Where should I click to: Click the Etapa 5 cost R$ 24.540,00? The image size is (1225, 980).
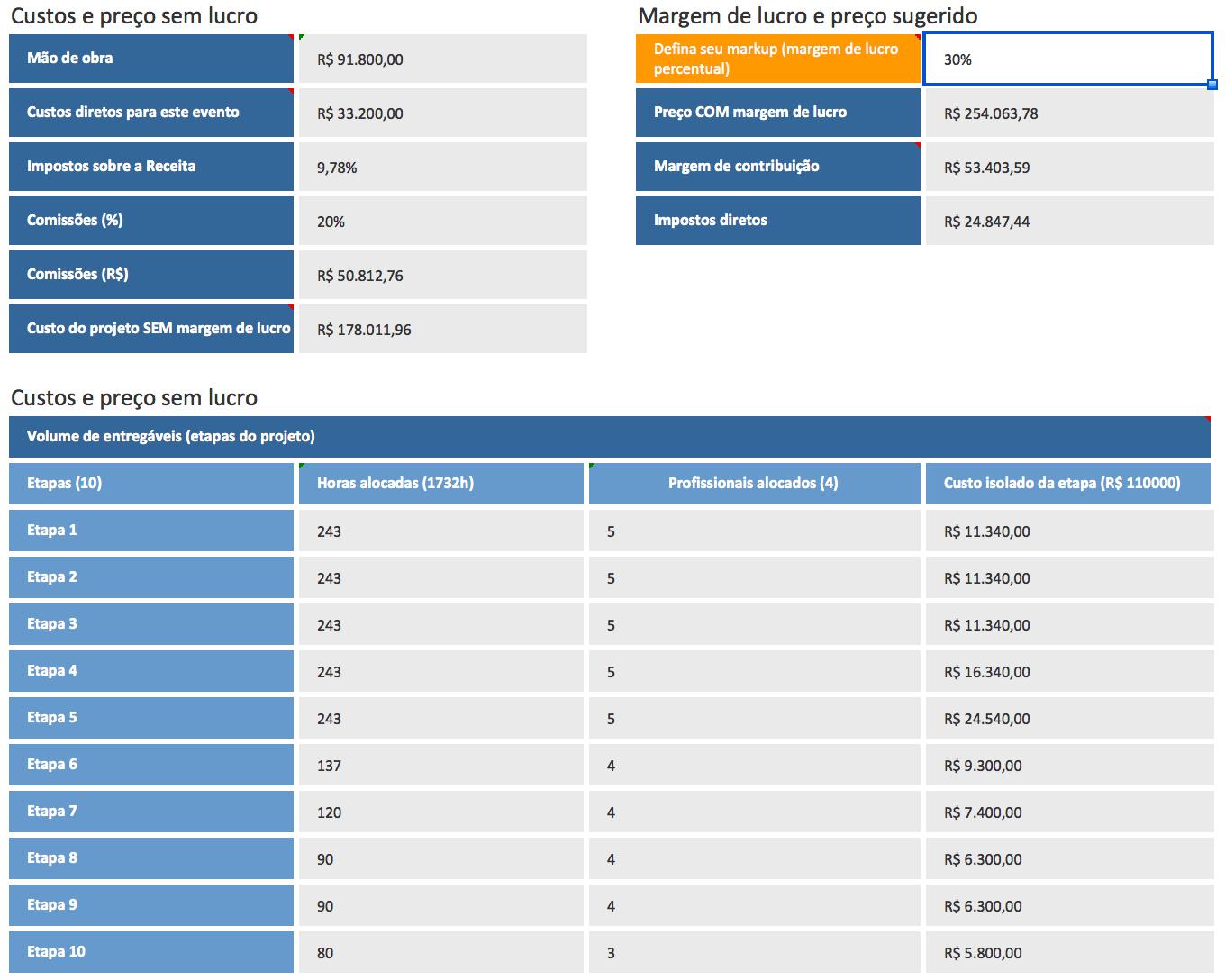point(1069,719)
